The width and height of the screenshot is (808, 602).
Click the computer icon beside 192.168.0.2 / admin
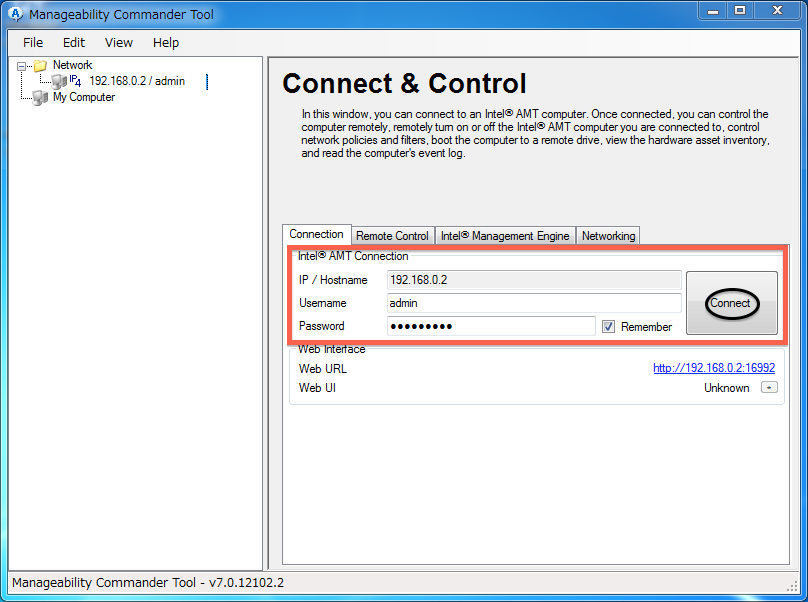(59, 81)
